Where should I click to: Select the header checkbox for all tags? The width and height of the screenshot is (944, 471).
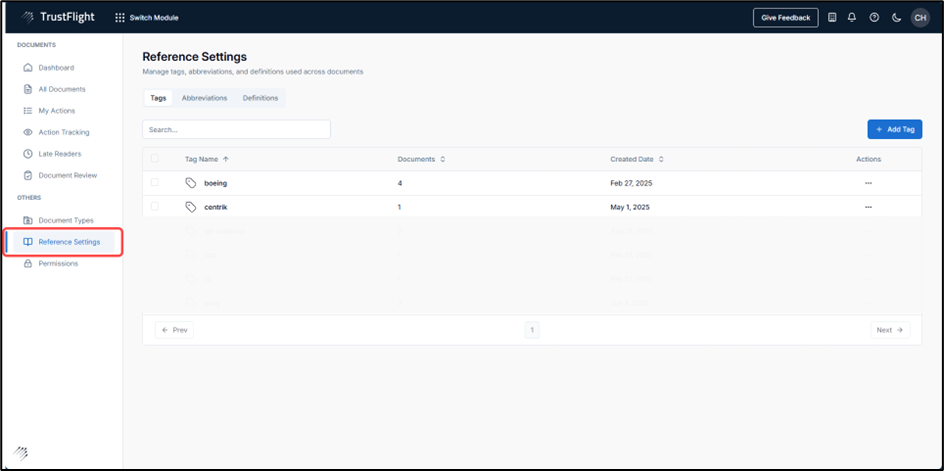pos(155,159)
